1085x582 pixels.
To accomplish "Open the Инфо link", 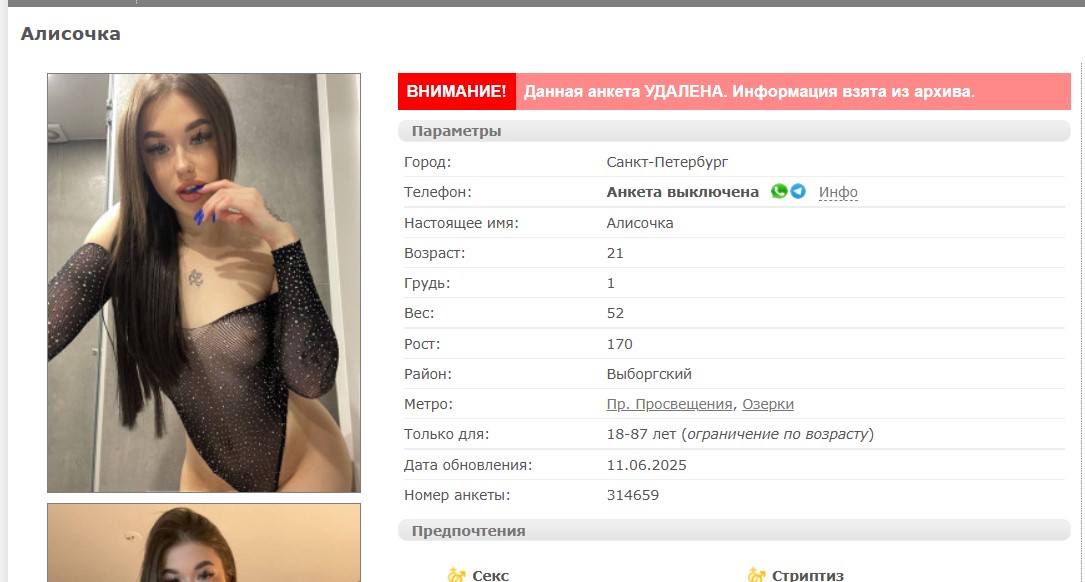I will [838, 192].
